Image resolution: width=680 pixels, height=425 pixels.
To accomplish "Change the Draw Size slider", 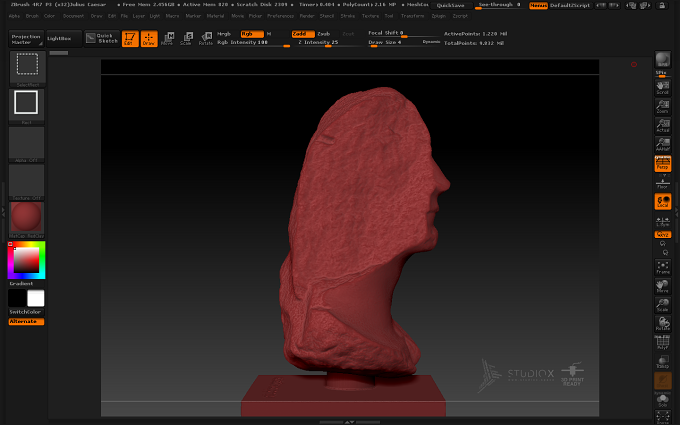I will pyautogui.click(x=393, y=42).
